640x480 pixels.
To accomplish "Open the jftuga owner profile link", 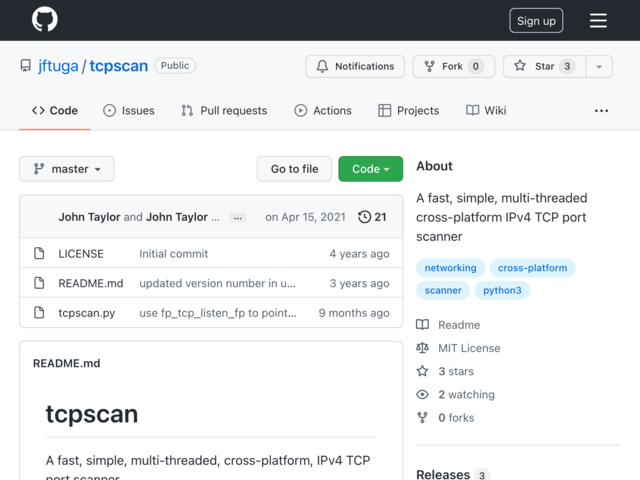I will [x=58, y=66].
